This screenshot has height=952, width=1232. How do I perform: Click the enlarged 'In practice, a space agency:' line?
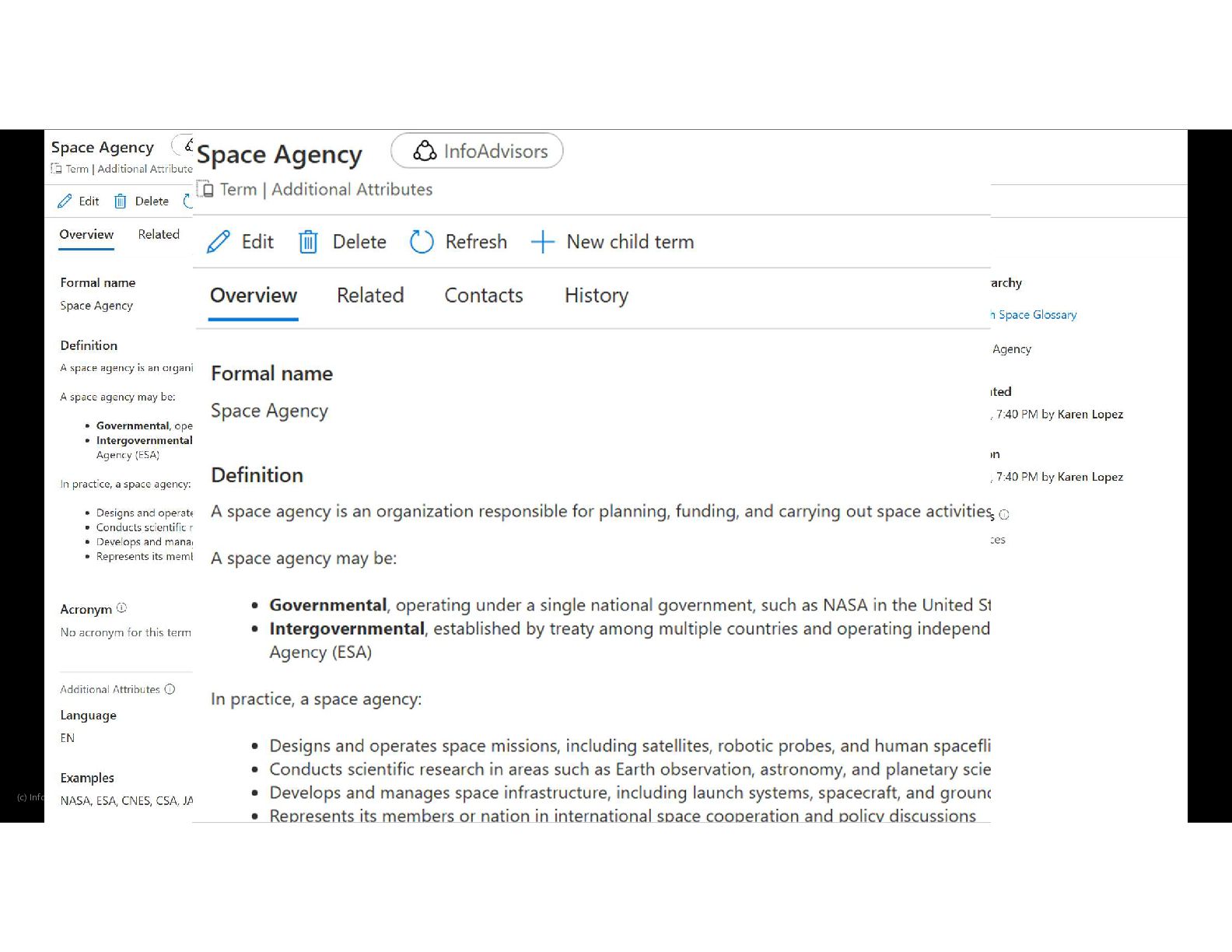(316, 699)
